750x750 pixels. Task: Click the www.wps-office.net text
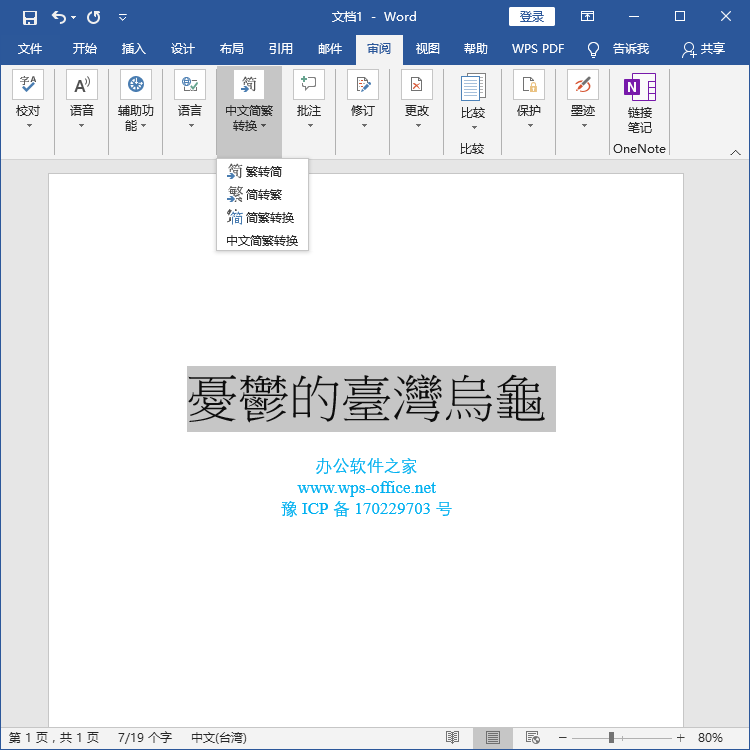[366, 487]
